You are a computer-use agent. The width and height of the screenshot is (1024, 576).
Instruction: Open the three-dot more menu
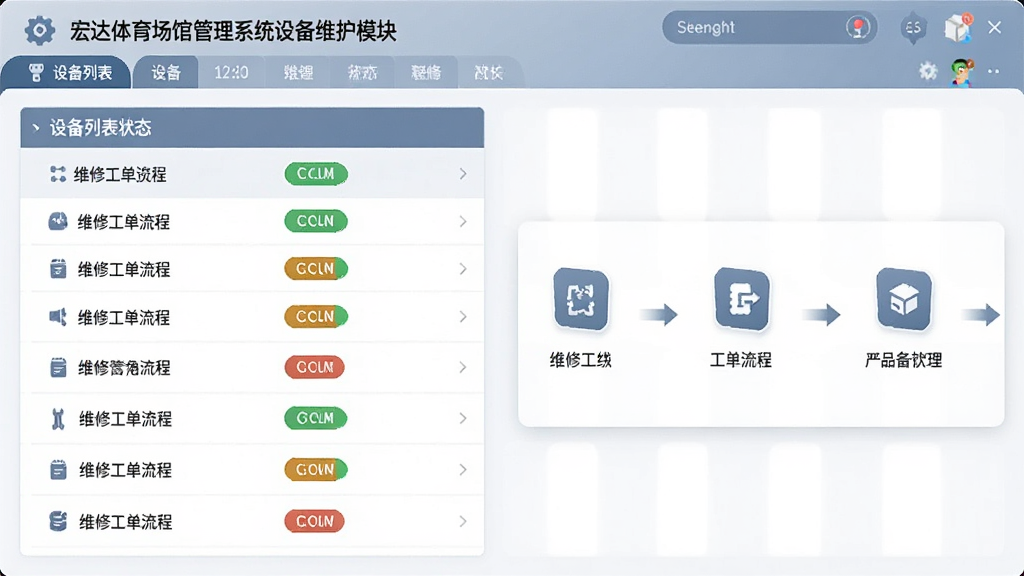(993, 71)
